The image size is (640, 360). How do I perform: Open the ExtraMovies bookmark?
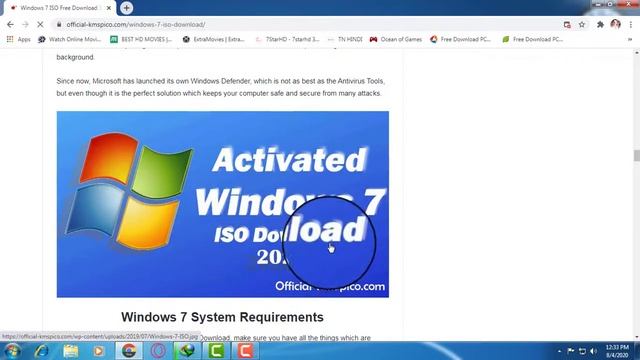[213, 39]
